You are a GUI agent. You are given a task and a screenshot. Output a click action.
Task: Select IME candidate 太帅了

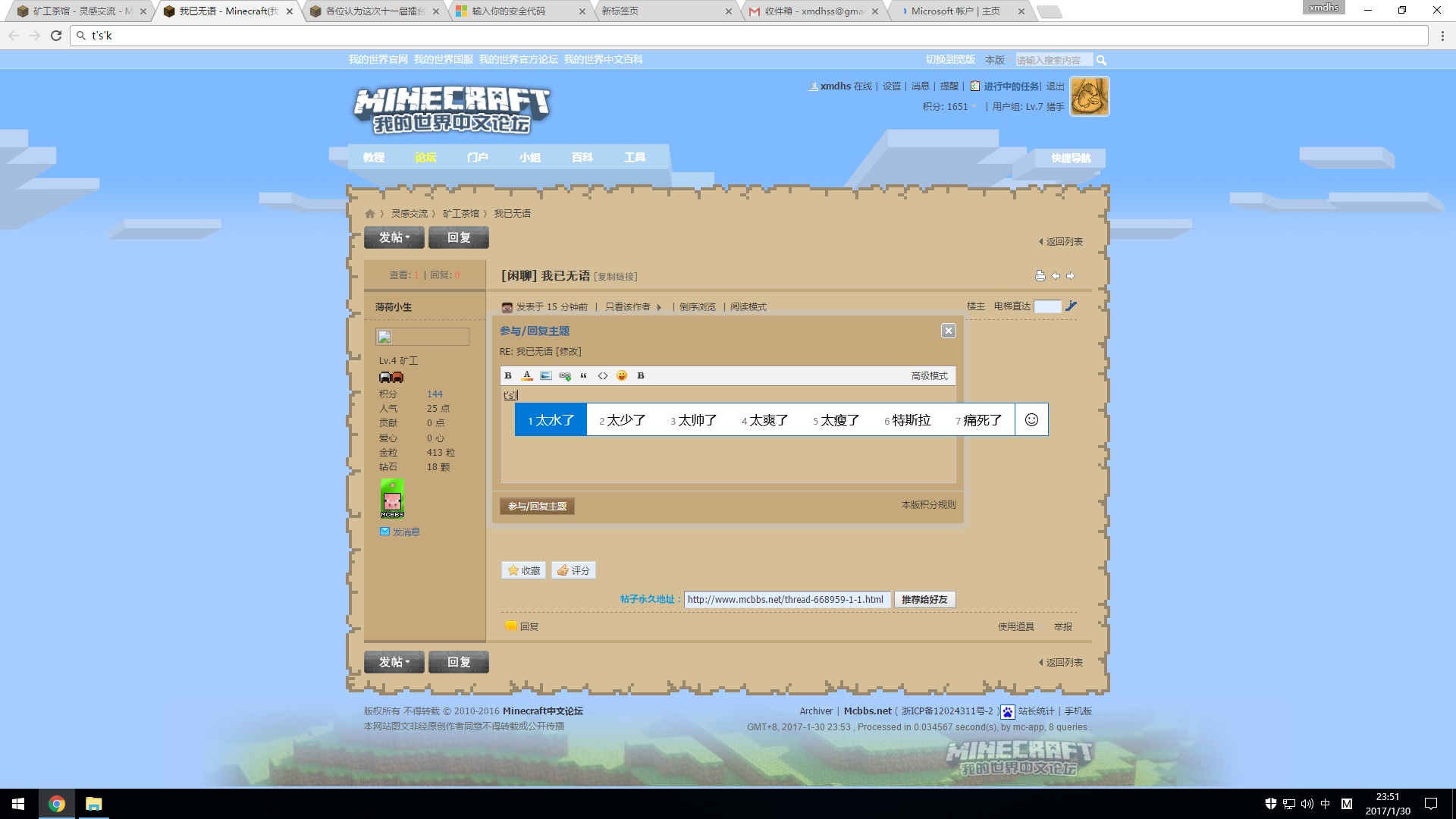click(x=694, y=420)
